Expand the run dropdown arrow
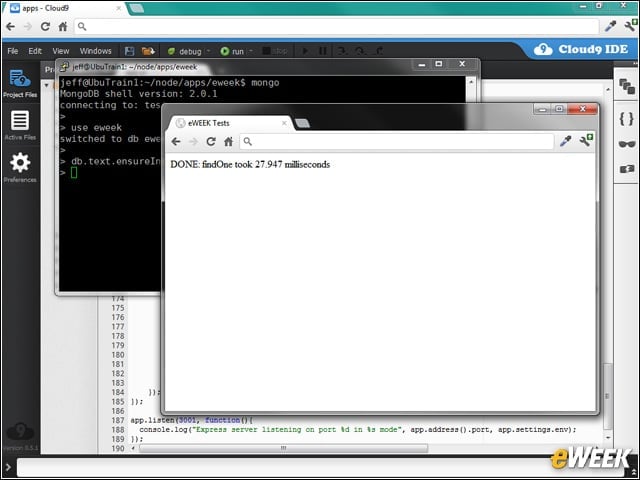This screenshot has width=640, height=480. [251, 51]
